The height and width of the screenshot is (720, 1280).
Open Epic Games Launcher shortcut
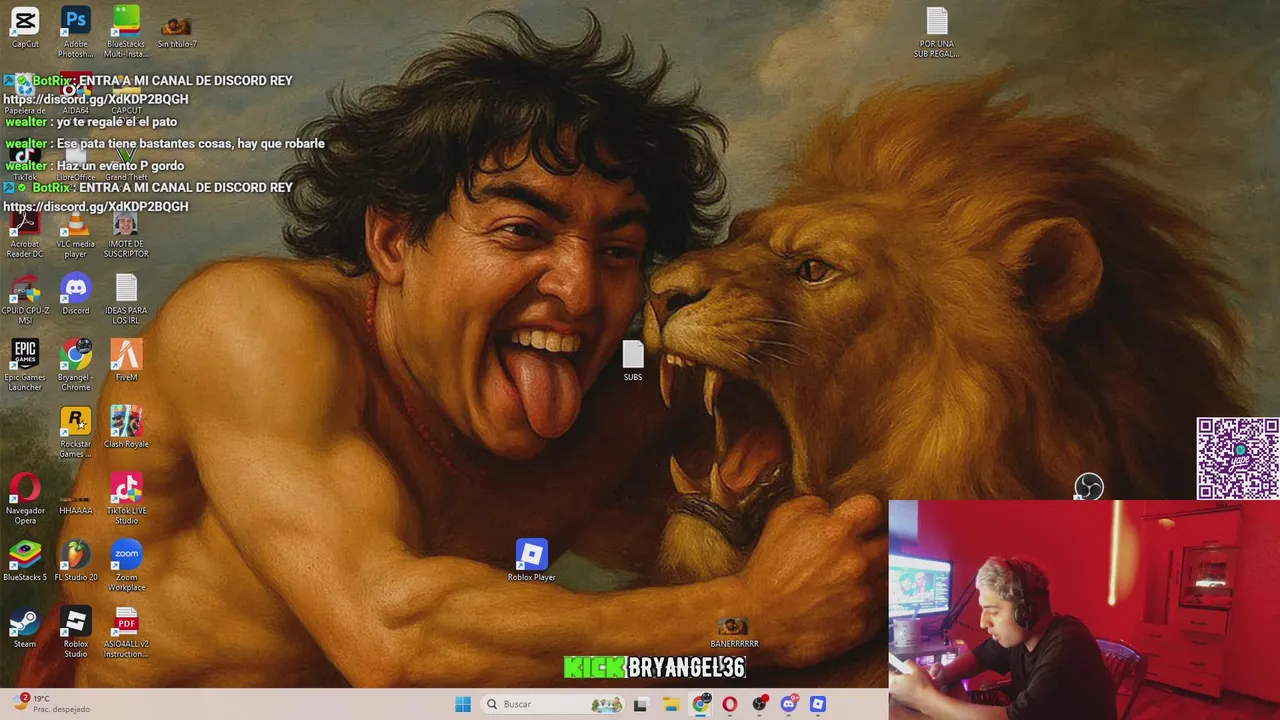pos(25,366)
